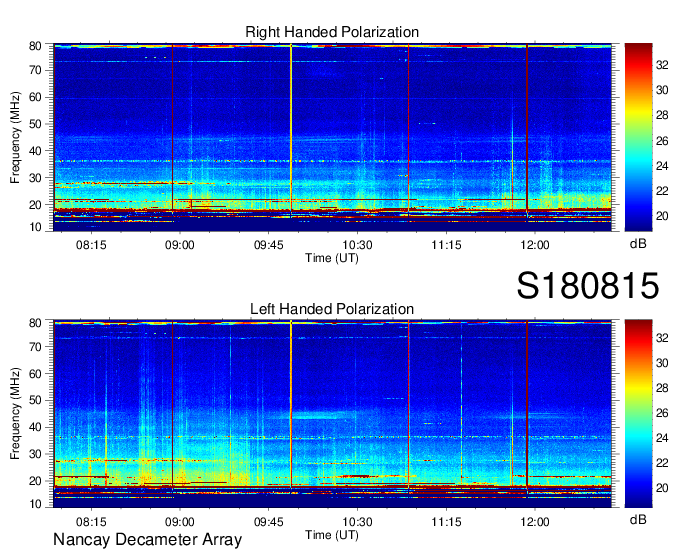This screenshot has width=680, height=552.
Task: Click the bottom colorbar's 30 dB label
Action: coord(662,363)
